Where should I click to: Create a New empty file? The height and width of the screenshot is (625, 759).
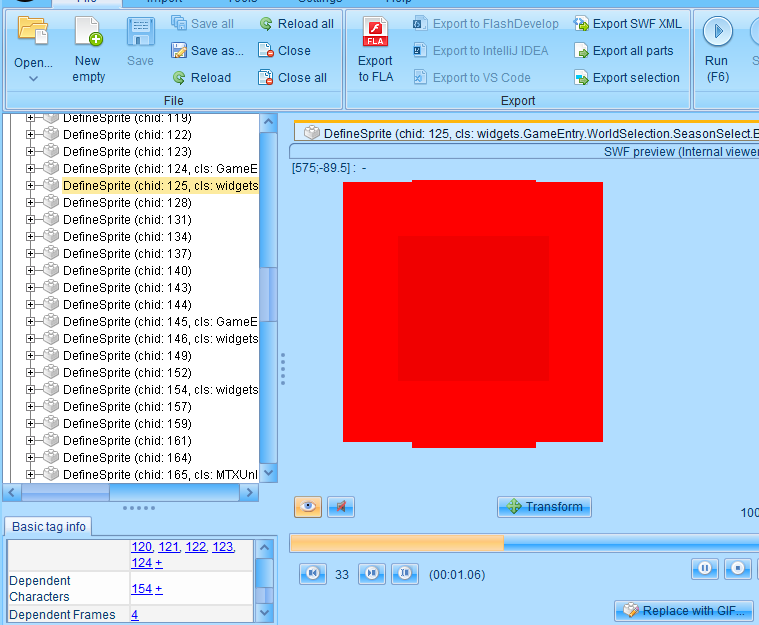tap(89, 50)
